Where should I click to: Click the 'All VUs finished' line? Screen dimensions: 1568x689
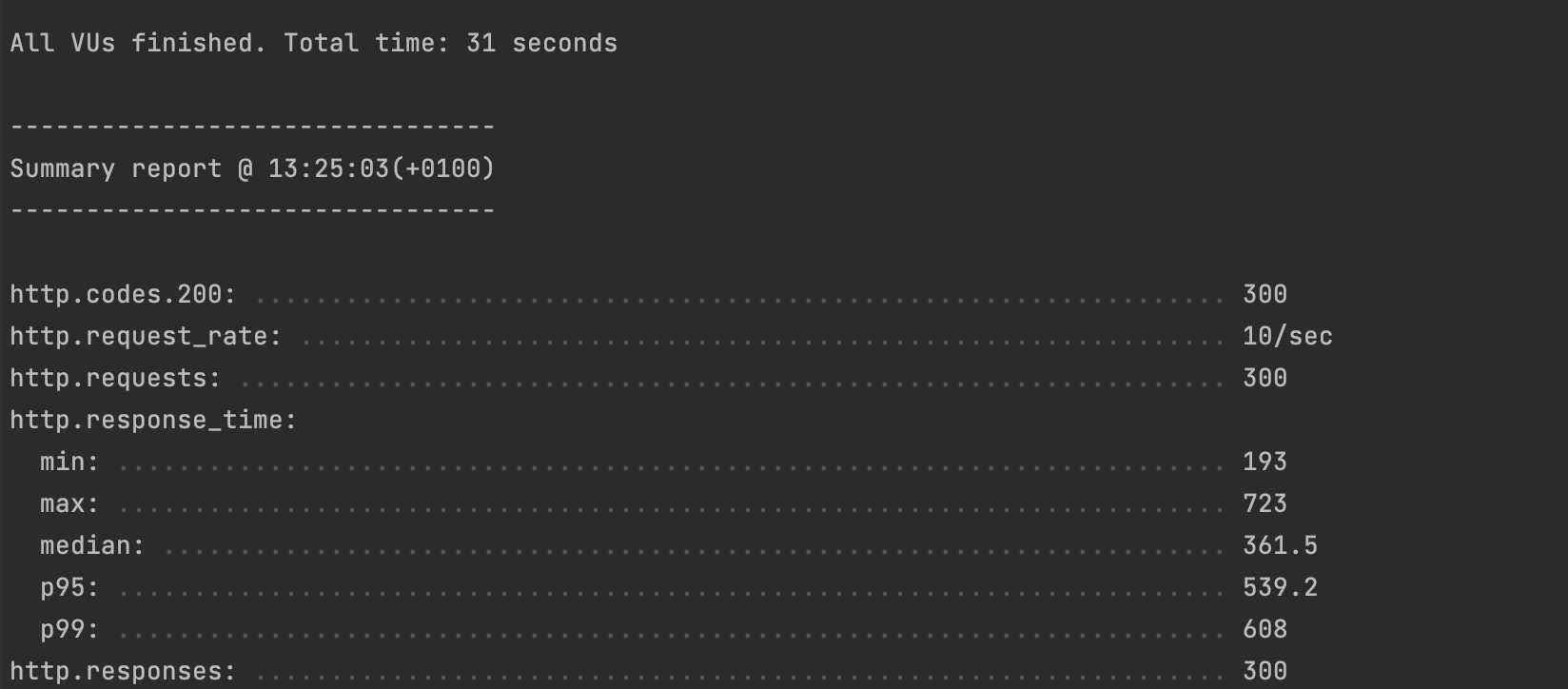[x=314, y=43]
